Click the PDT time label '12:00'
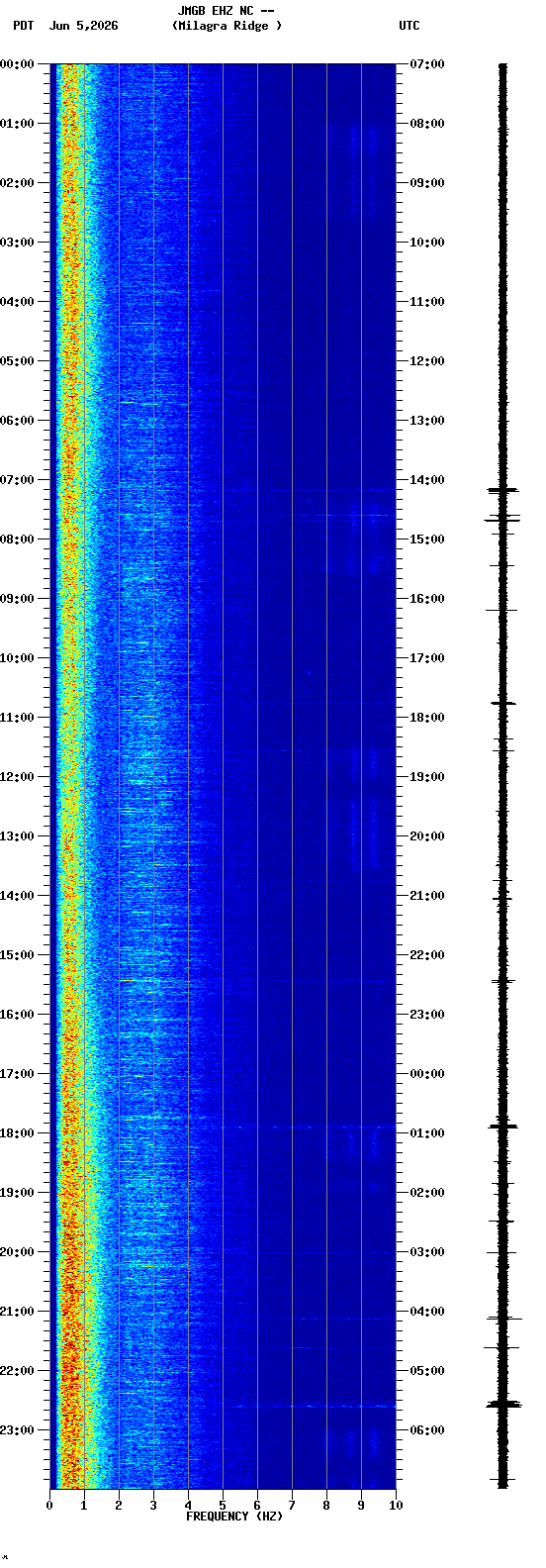Viewport: 546px width, 1568px height. 17,777
